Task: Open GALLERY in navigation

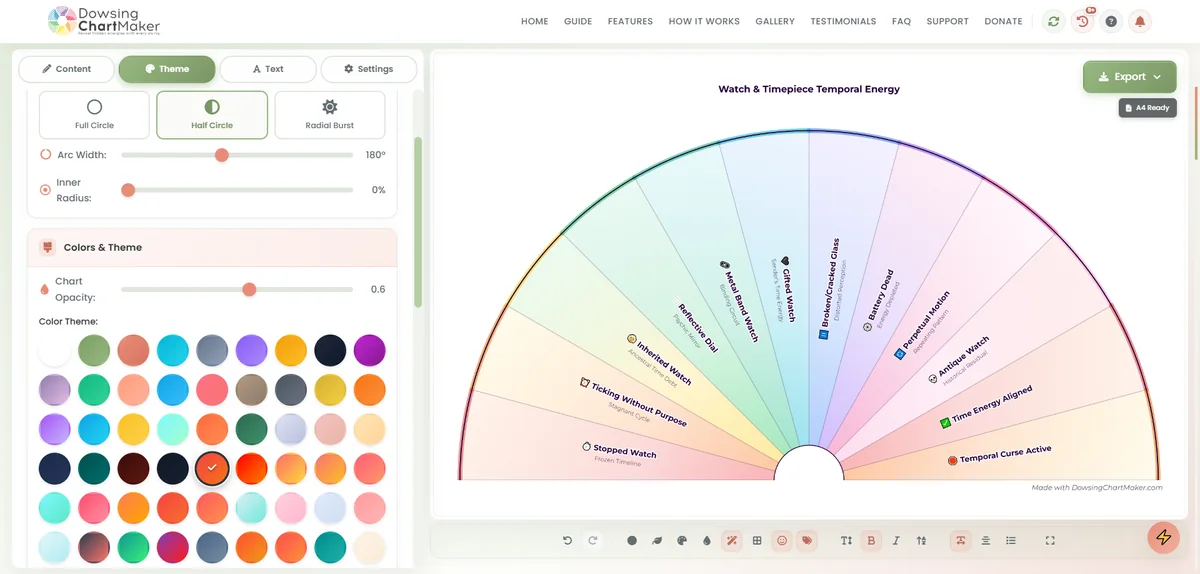Action: (775, 21)
